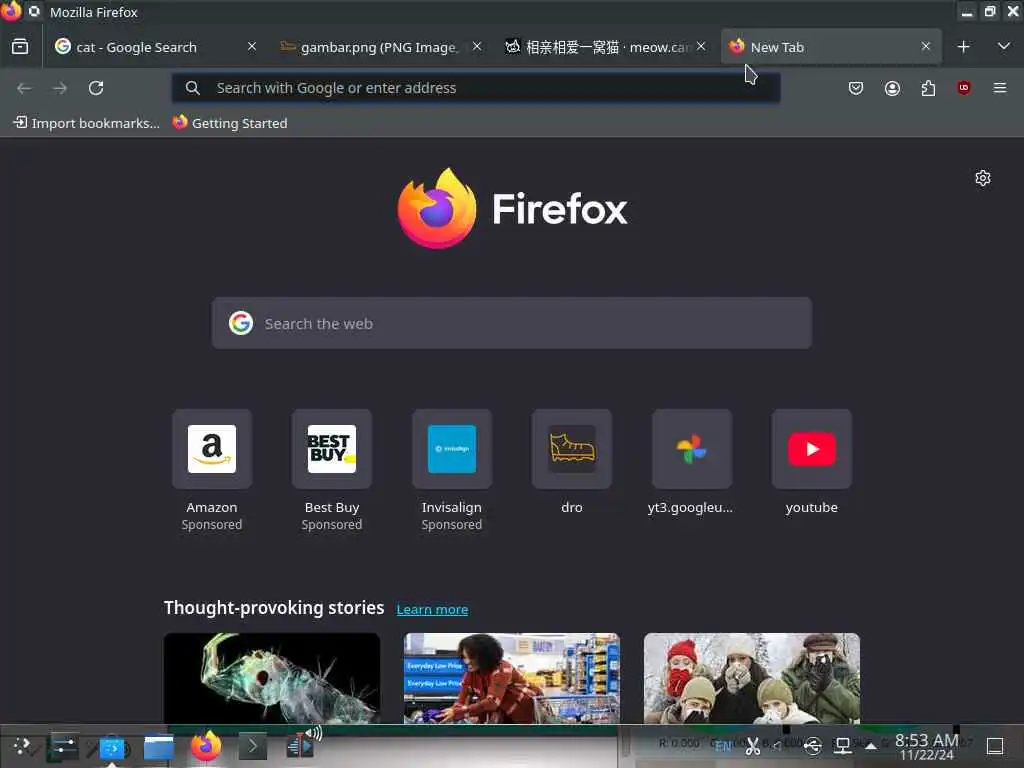Switch to the cat - Google Search tab
1024x768 pixels.
click(x=155, y=47)
